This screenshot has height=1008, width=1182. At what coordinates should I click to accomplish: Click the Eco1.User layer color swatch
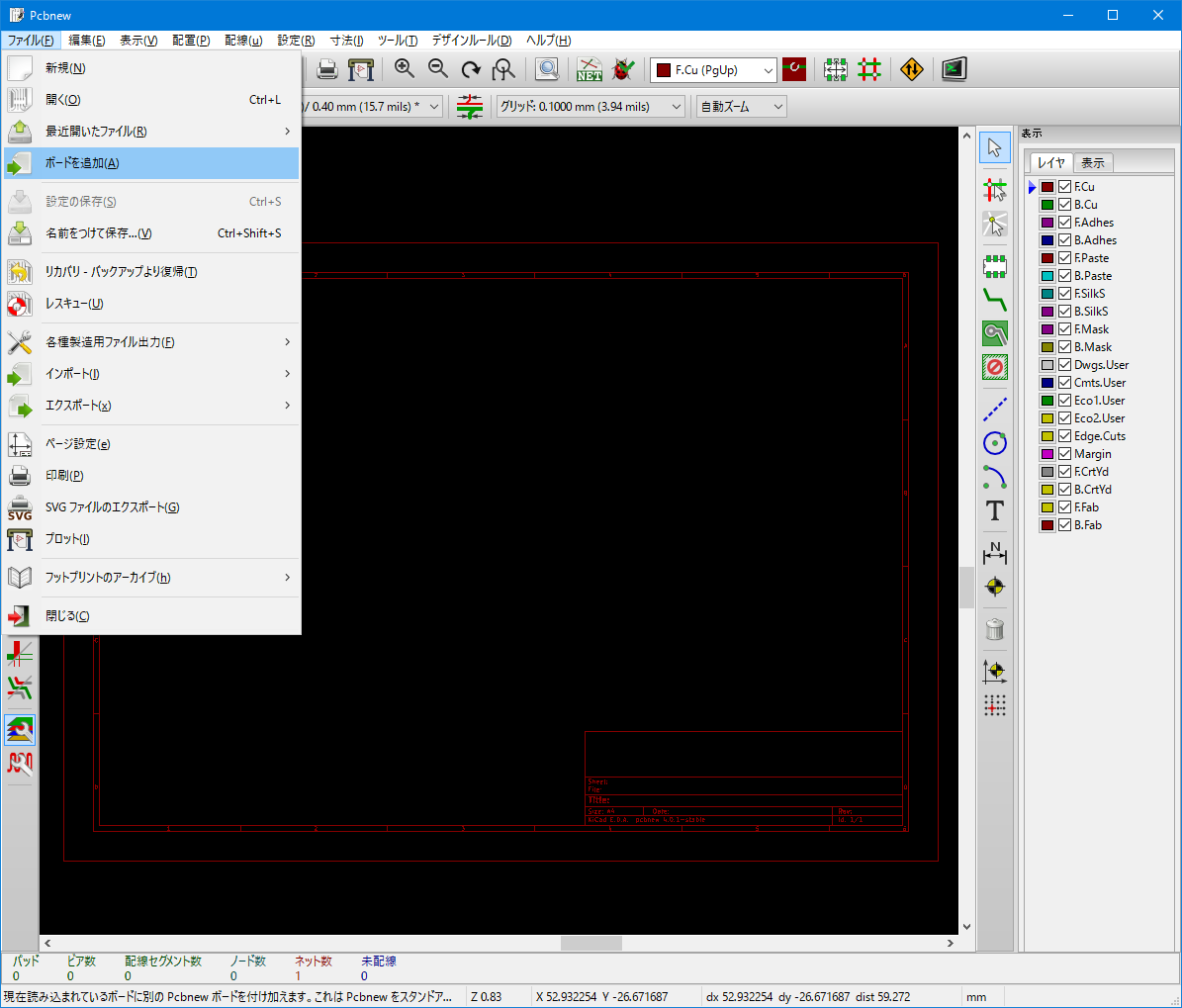coord(1047,401)
